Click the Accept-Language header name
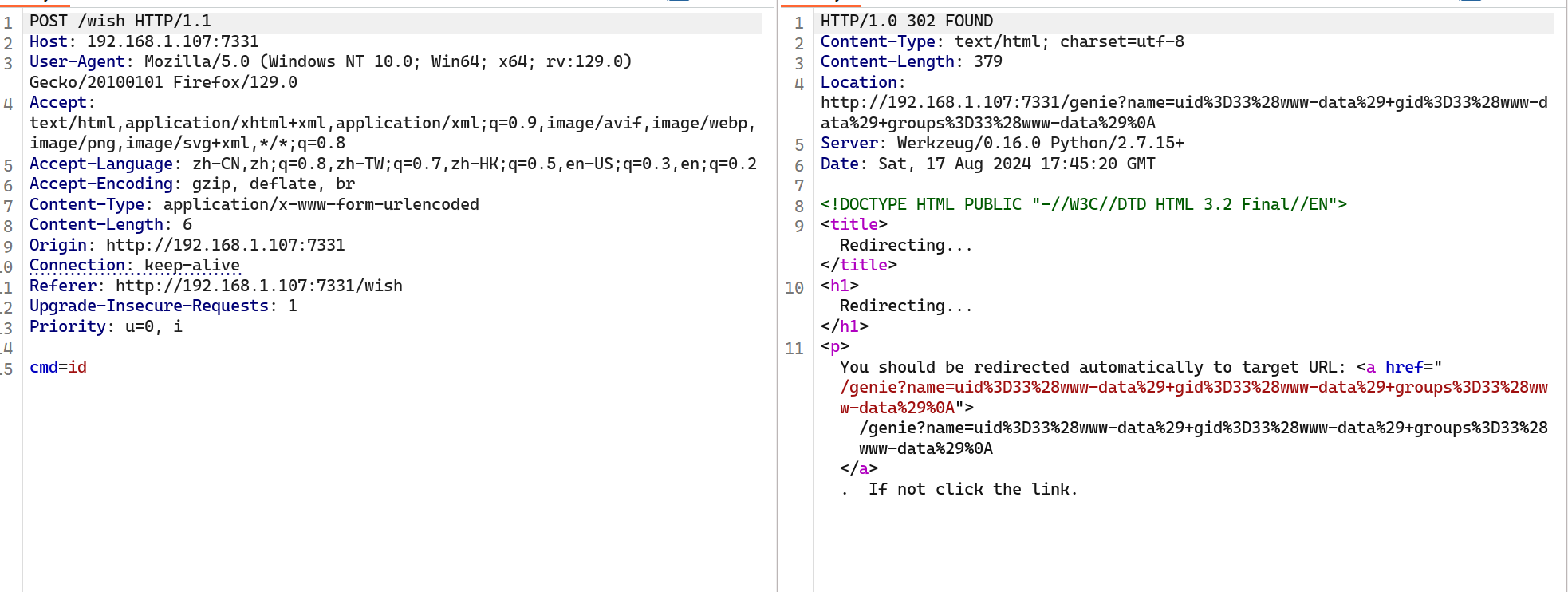The height and width of the screenshot is (592, 1568). click(101, 164)
